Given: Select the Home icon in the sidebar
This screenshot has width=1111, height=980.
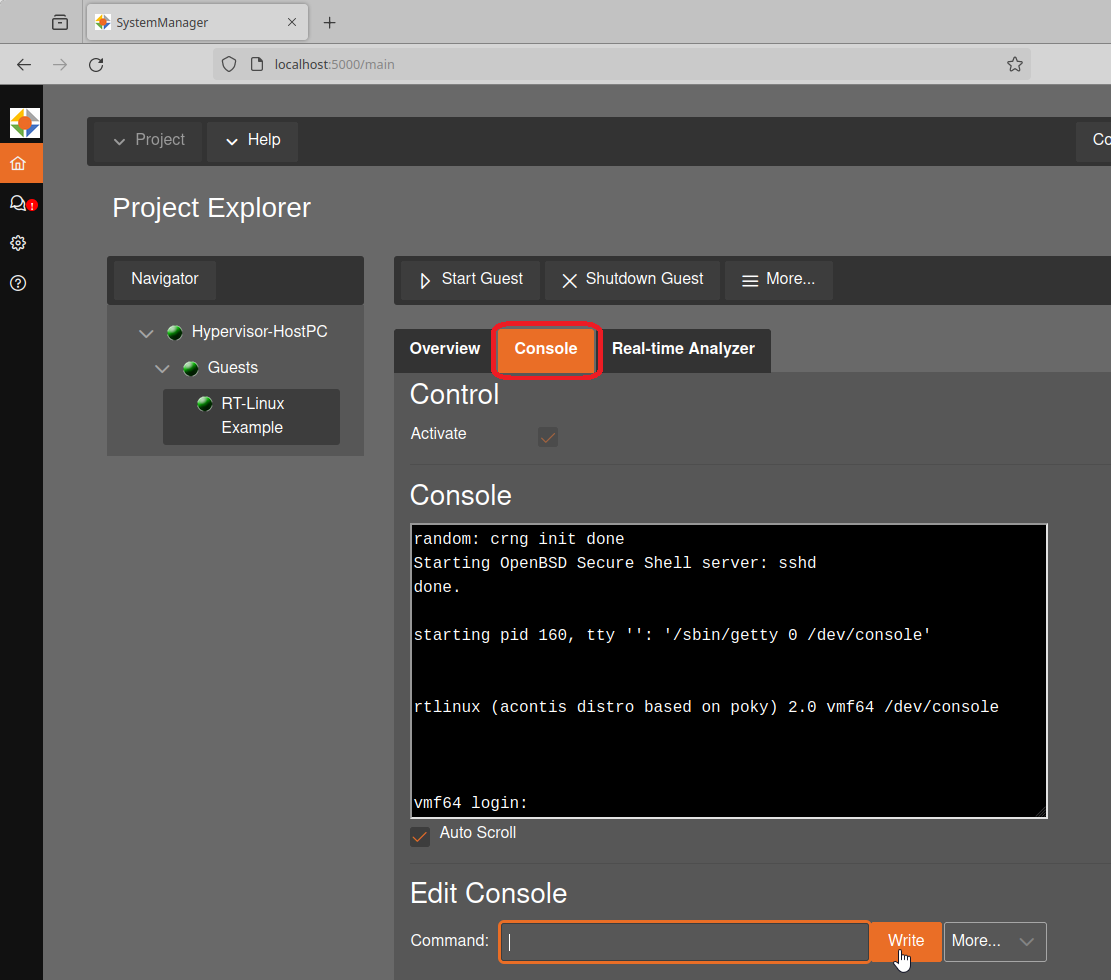Looking at the screenshot, I should tap(20, 162).
